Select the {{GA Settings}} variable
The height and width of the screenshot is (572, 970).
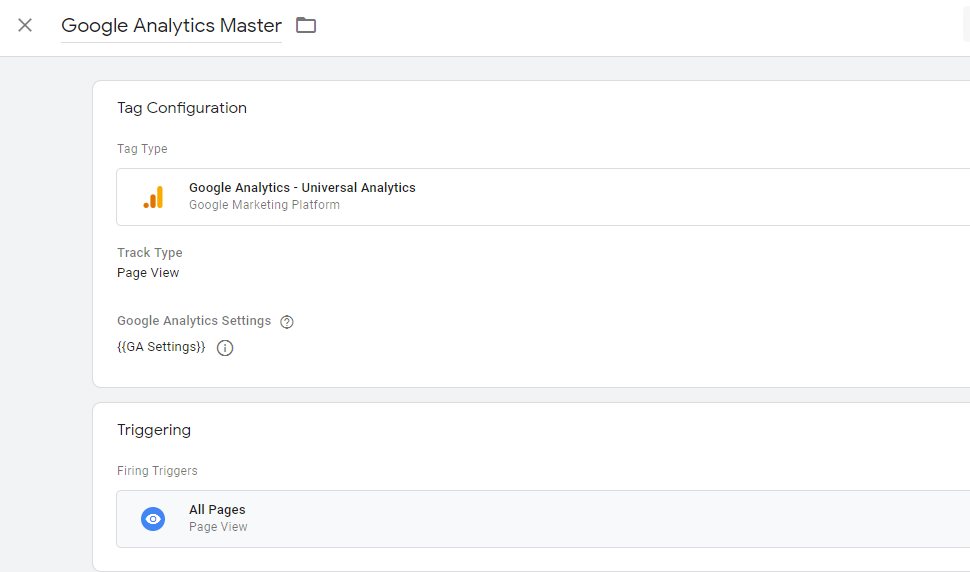(161, 347)
